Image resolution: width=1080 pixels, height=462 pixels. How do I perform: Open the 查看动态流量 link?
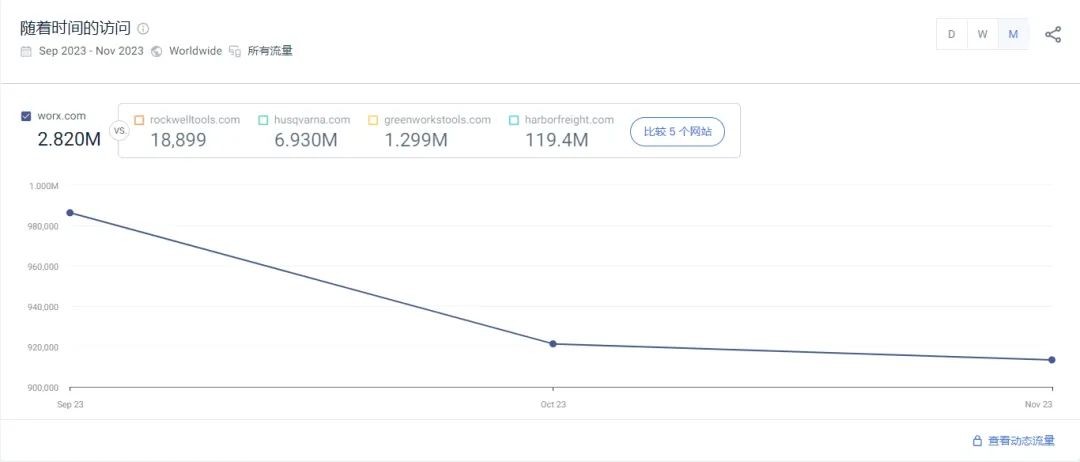[x=1021, y=441]
